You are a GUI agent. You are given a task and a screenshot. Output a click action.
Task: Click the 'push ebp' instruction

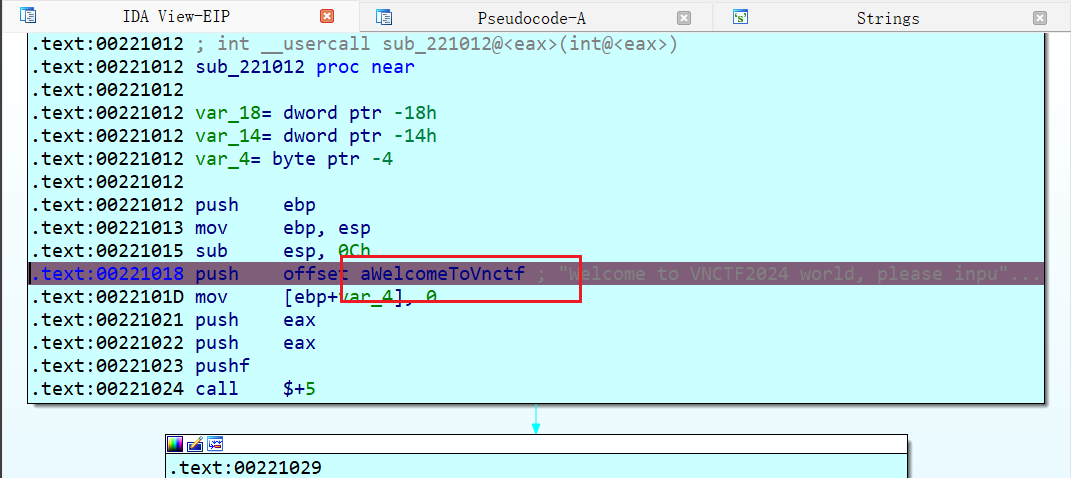(255, 205)
